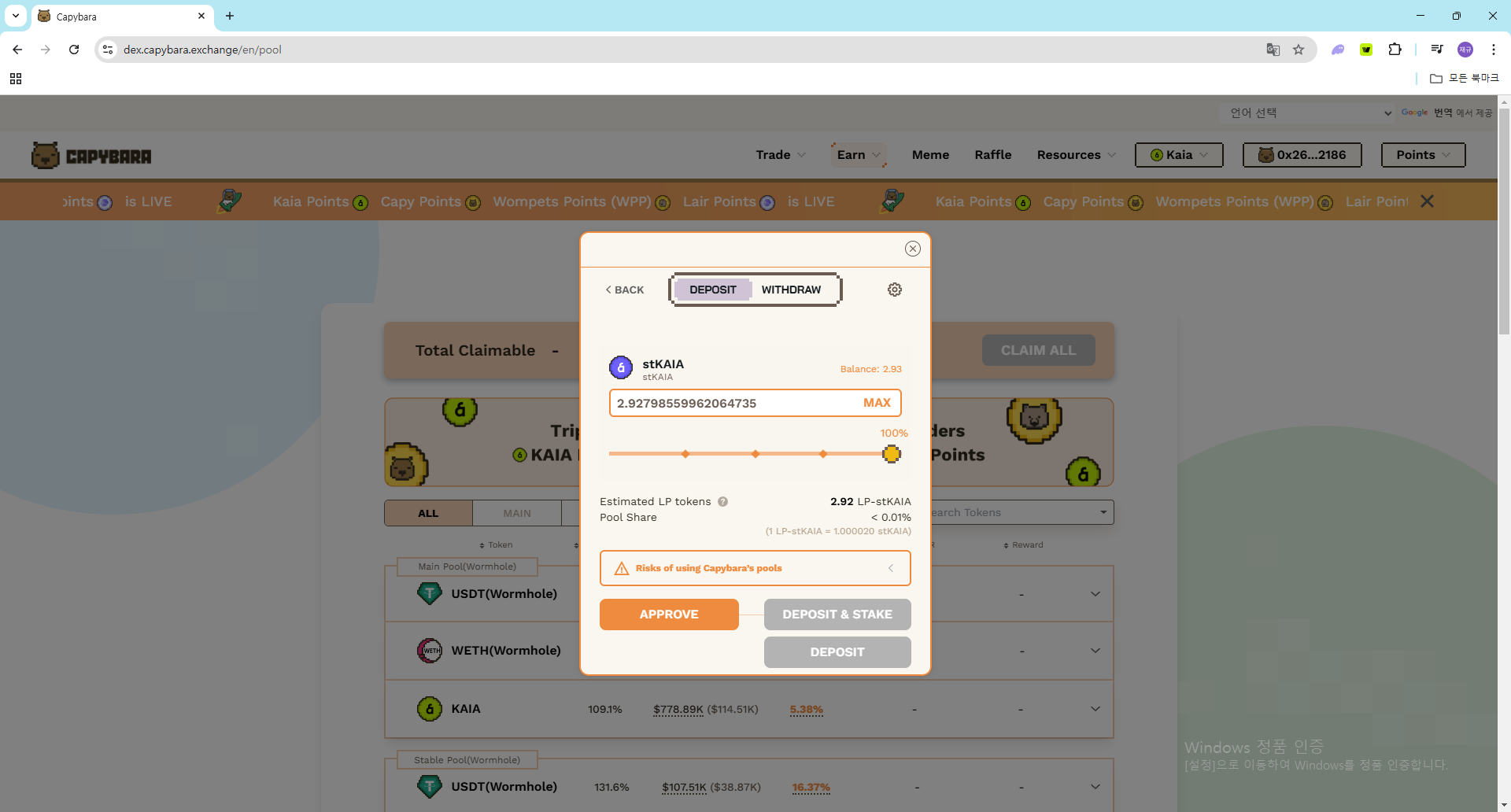Open the Earn menu
This screenshot has height=812, width=1511.
[859, 155]
